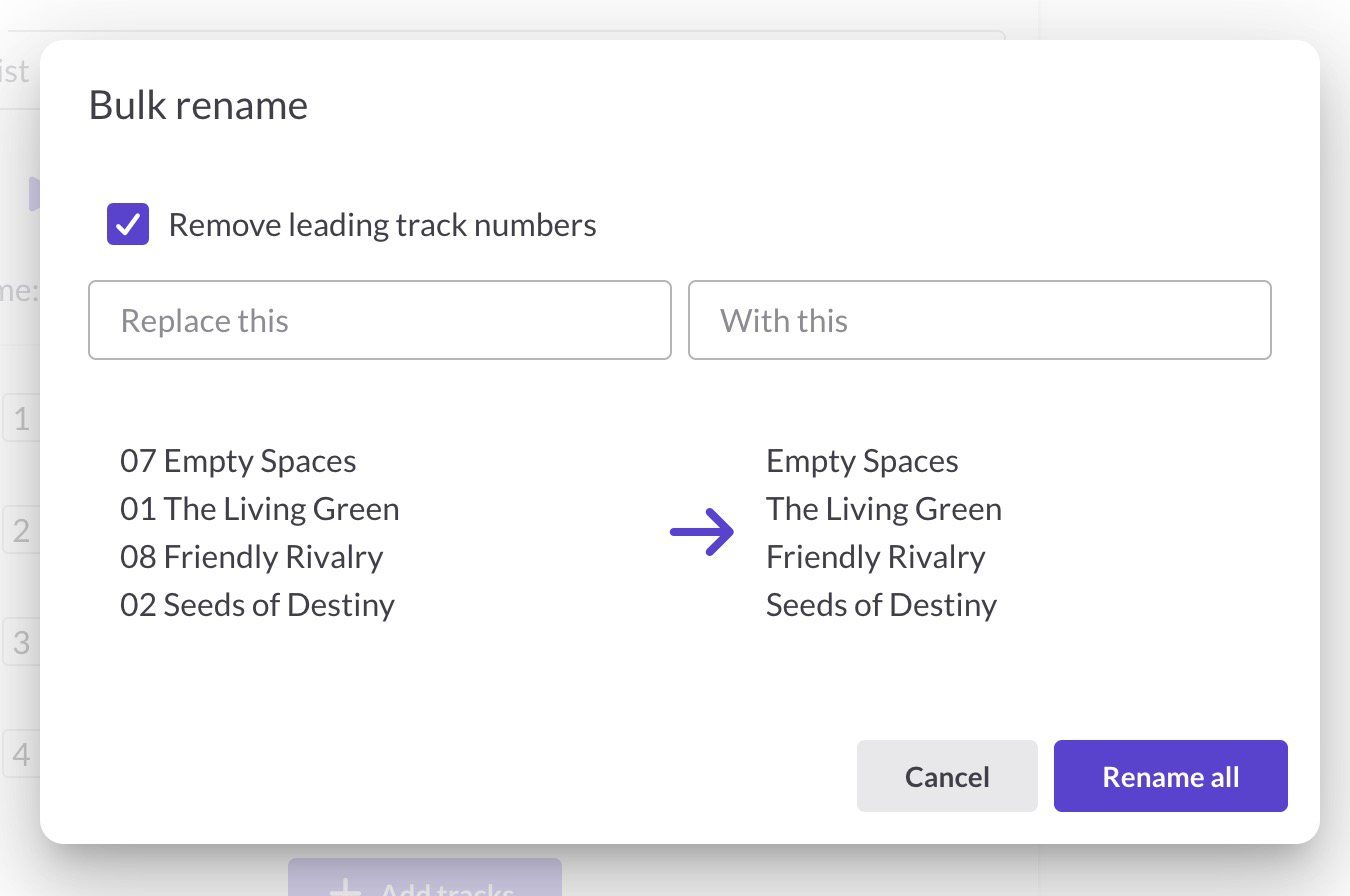Confirm with Rename all button

pos(1171,776)
